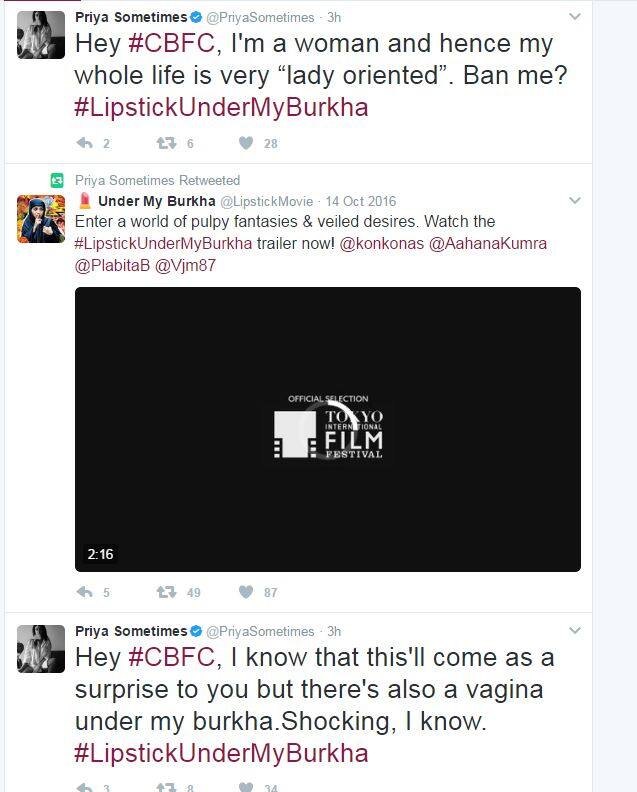Viewport: 637px width, 792px height.
Task: Click the #CBFC hashtag in first tweet
Action: pyautogui.click(x=172, y=43)
